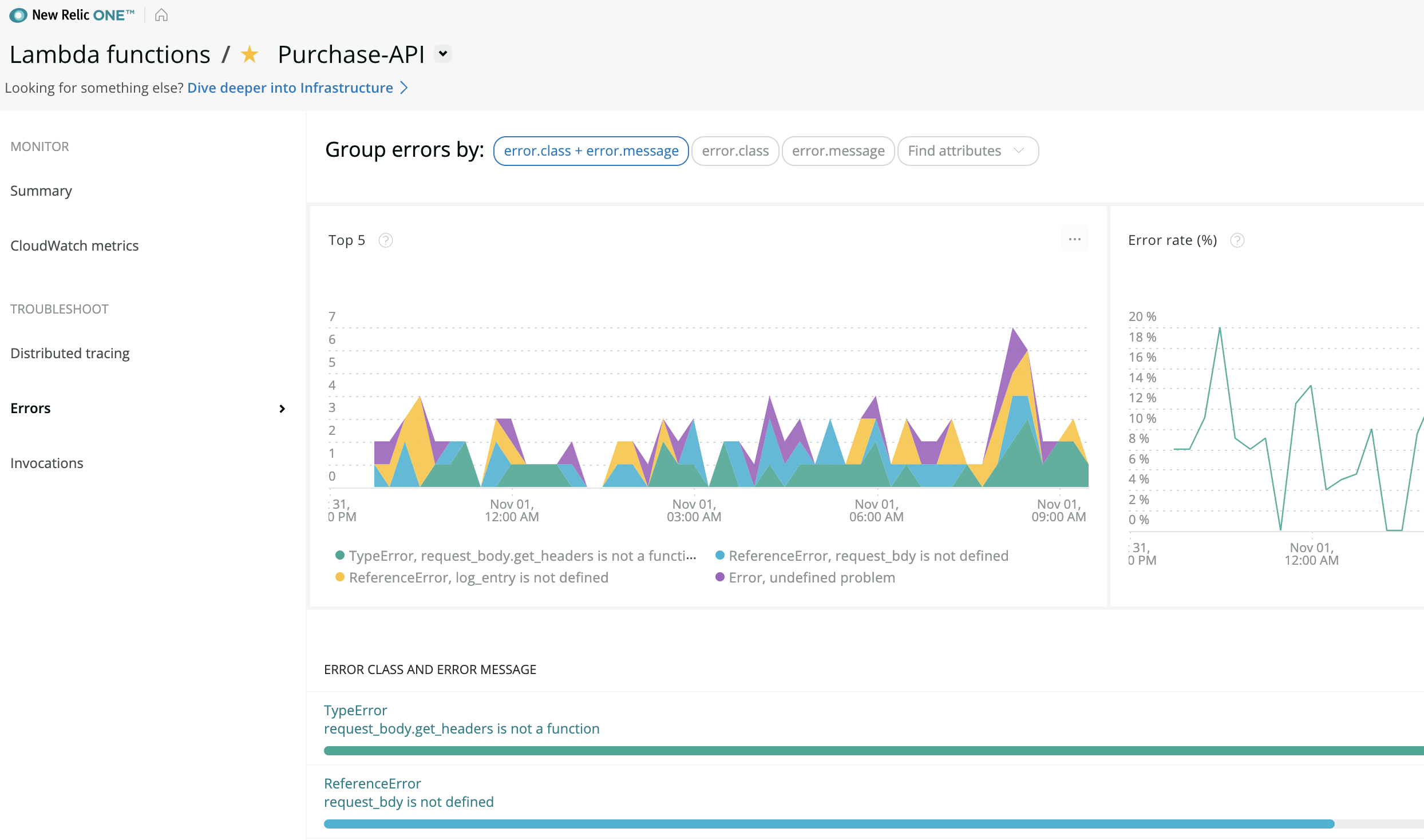Image resolution: width=1424 pixels, height=840 pixels.
Task: Click the blue ReferenceError count bar
Action: click(829, 824)
